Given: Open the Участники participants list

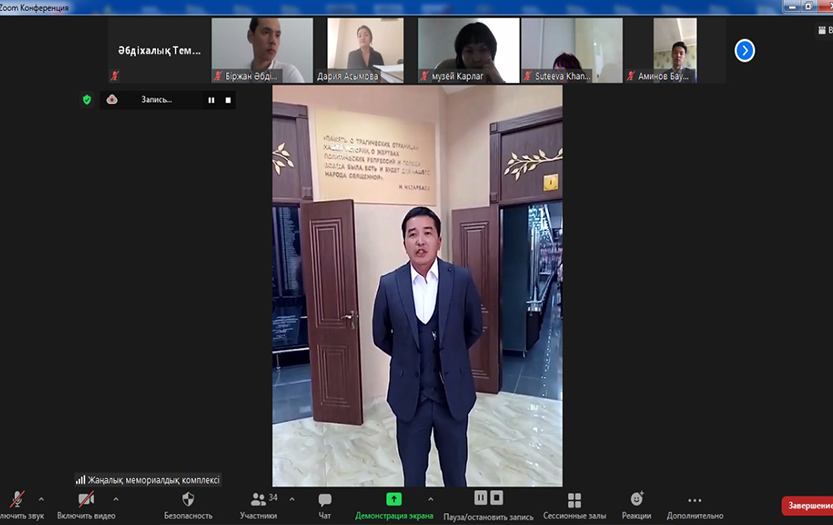Looking at the screenshot, I should pyautogui.click(x=259, y=500).
